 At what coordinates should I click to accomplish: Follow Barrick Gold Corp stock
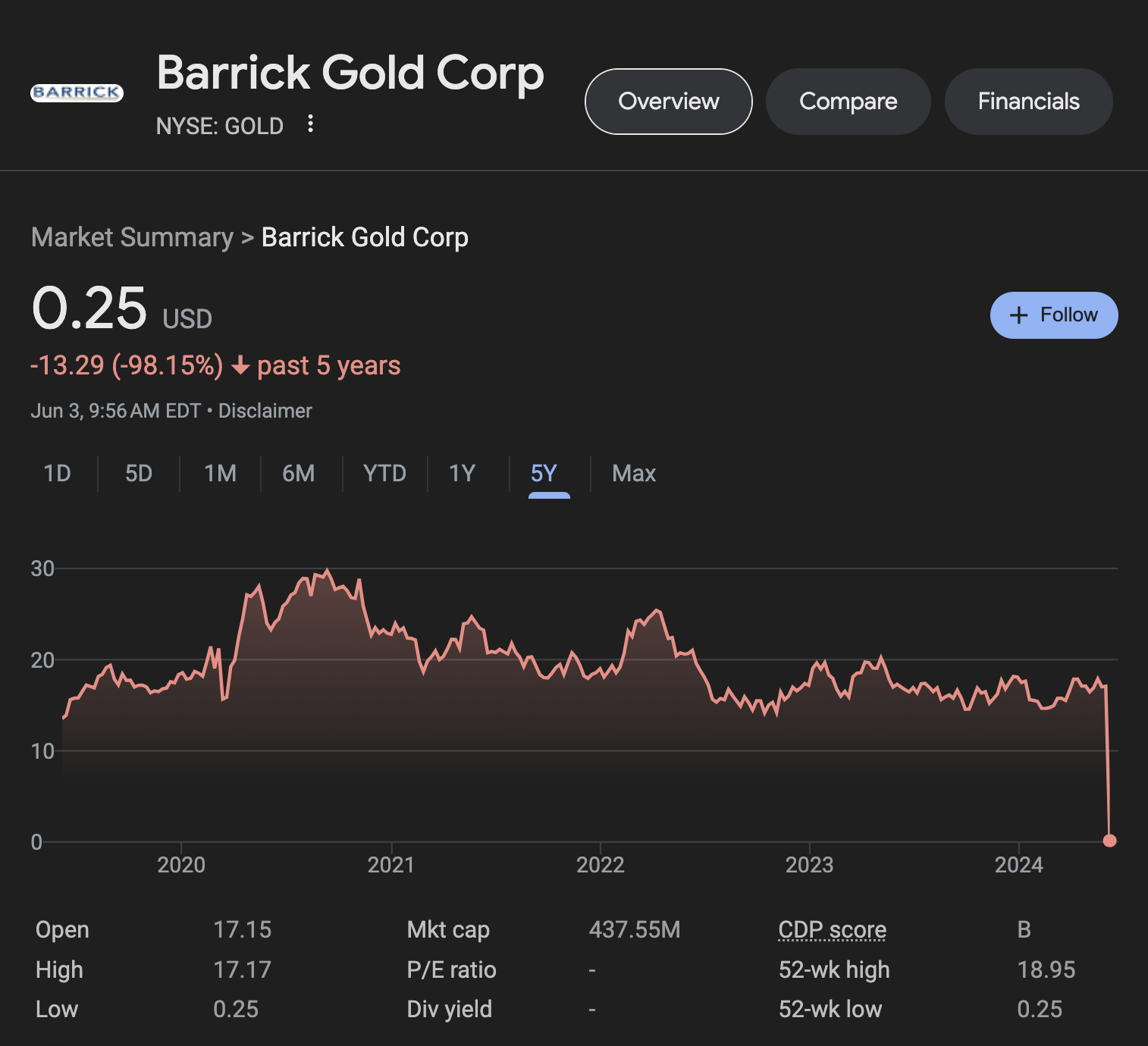pyautogui.click(x=1054, y=315)
